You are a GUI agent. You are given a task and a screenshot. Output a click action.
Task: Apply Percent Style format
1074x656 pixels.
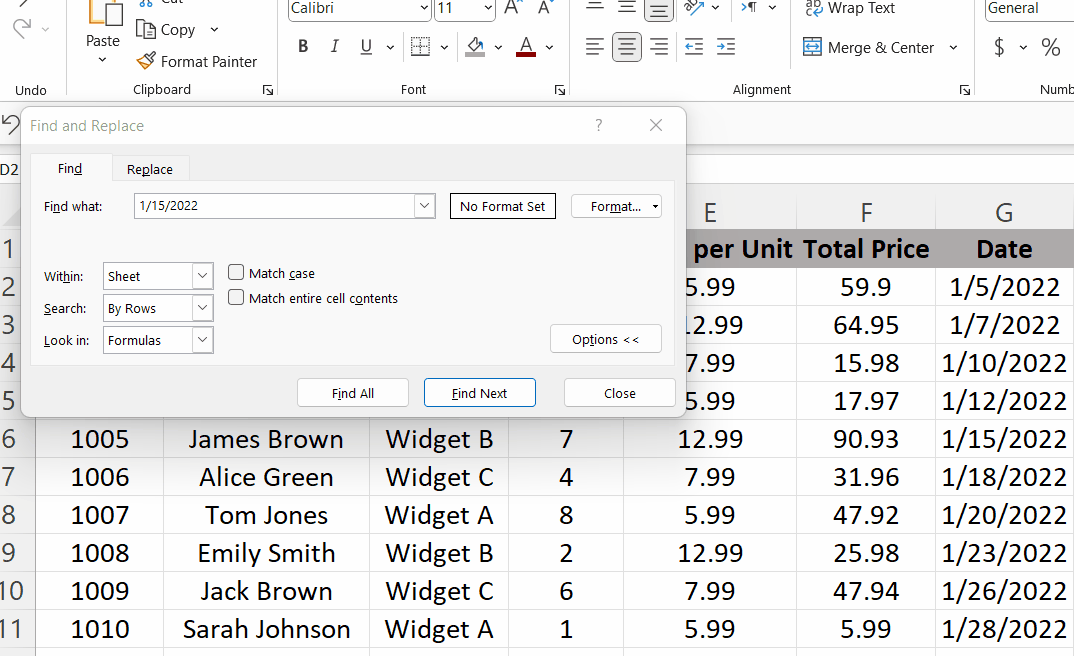tap(1050, 47)
